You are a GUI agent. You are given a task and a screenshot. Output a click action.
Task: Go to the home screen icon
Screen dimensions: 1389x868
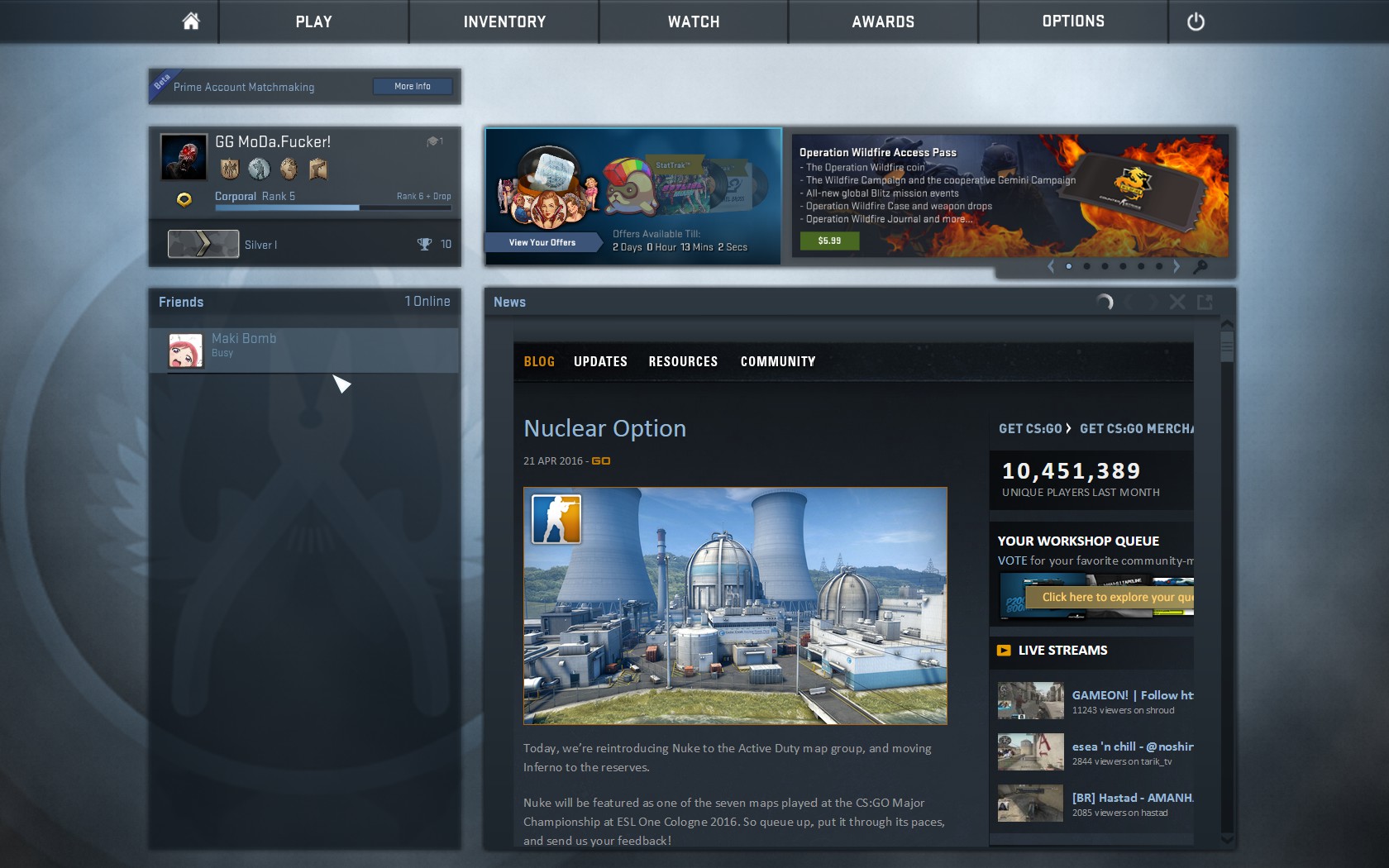pos(191,21)
